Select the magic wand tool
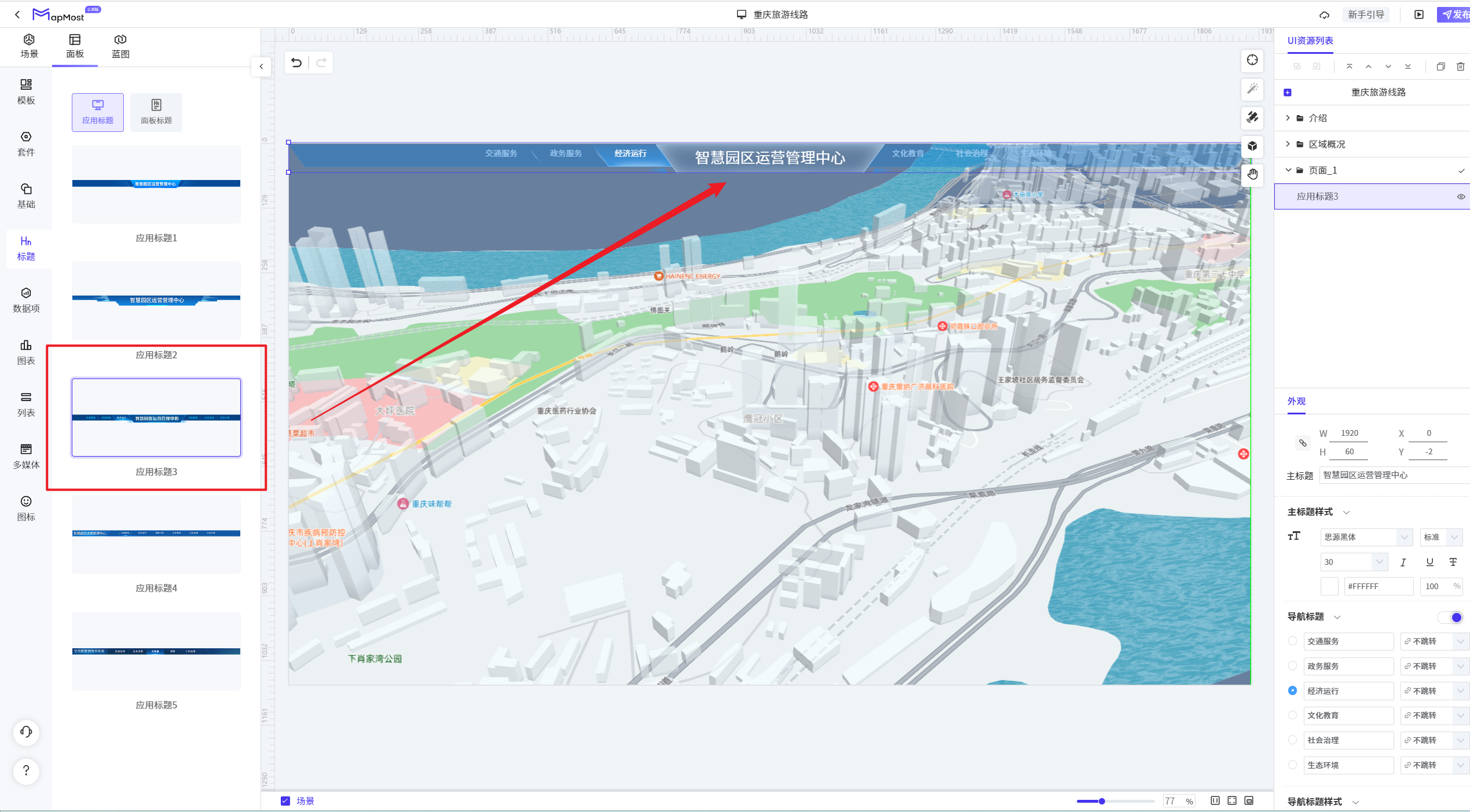 1252,89
